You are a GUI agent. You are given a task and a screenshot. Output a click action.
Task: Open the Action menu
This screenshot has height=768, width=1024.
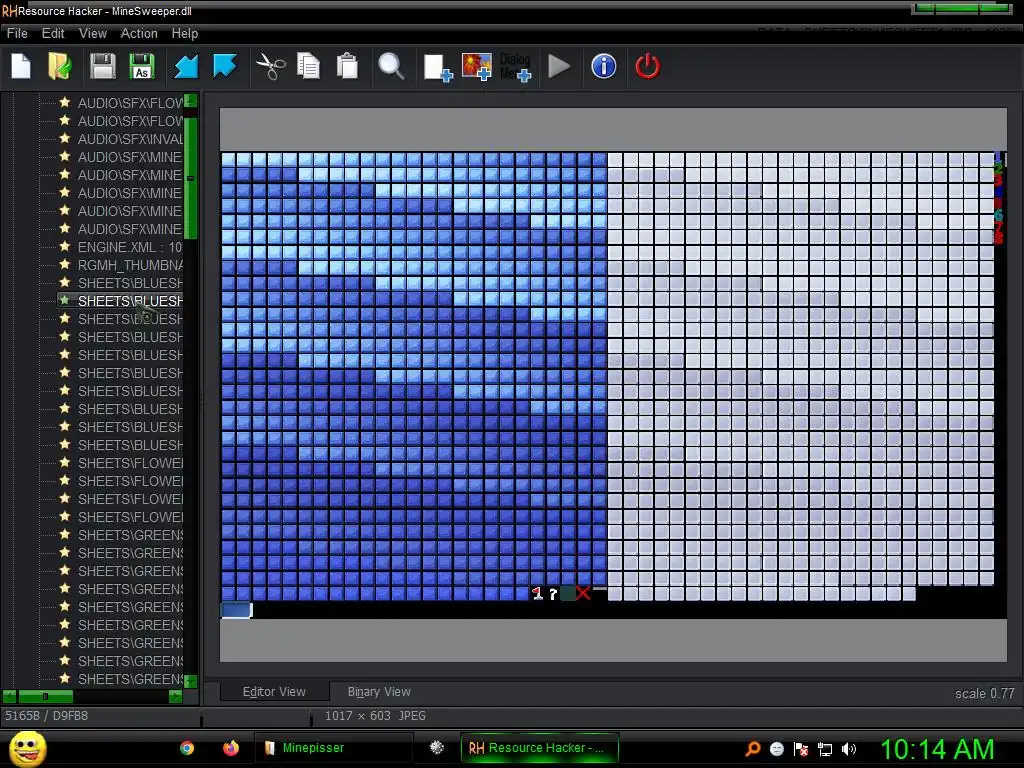point(139,33)
